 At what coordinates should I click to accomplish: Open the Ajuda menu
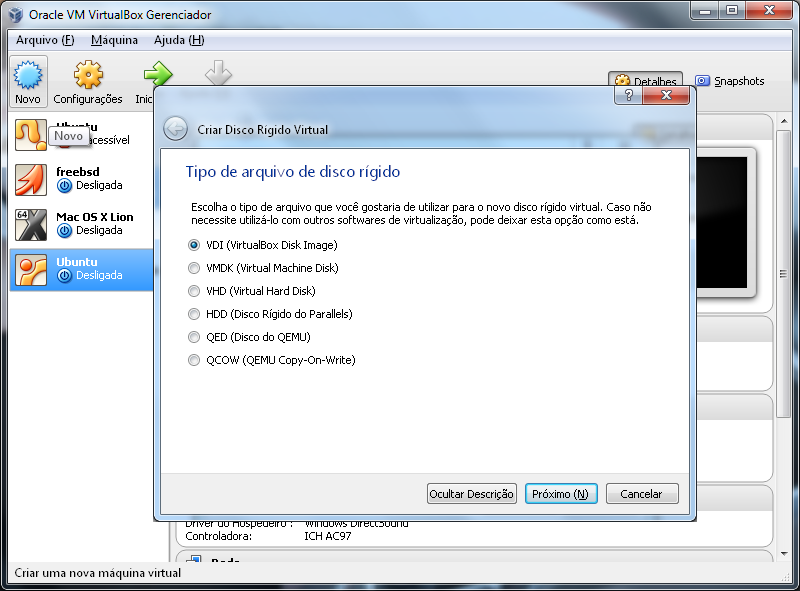179,40
